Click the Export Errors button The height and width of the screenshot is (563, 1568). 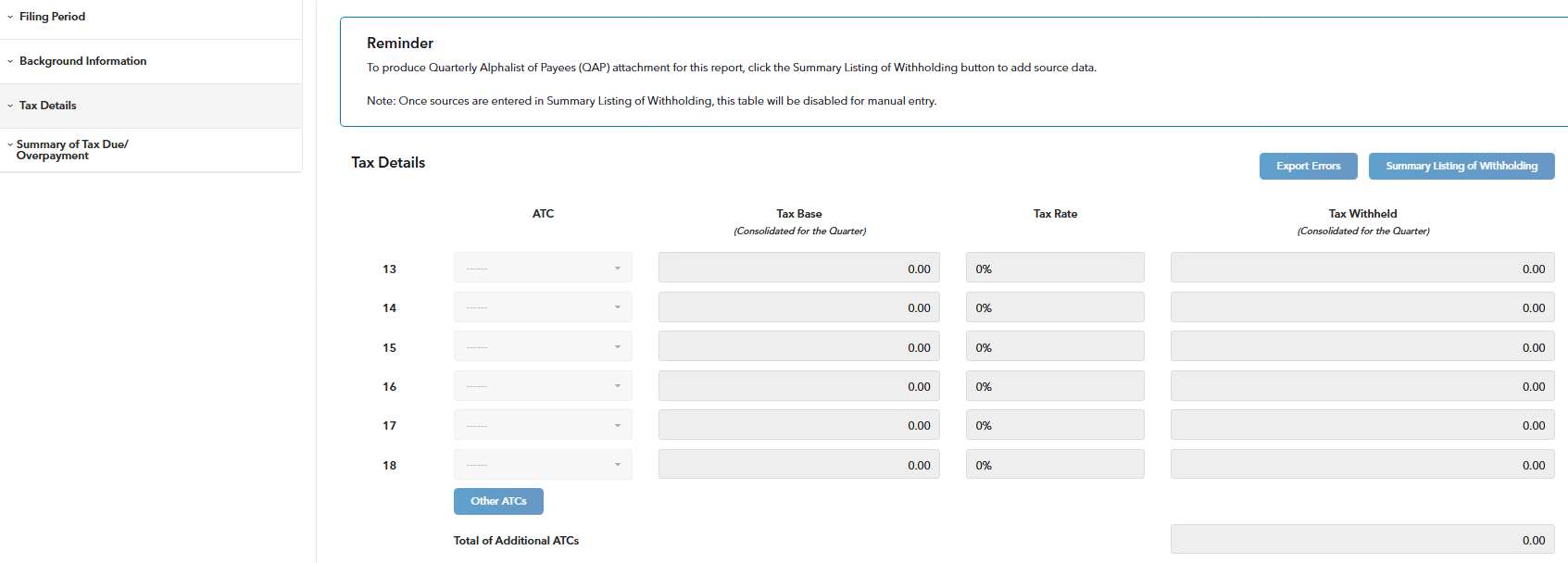coord(1308,167)
